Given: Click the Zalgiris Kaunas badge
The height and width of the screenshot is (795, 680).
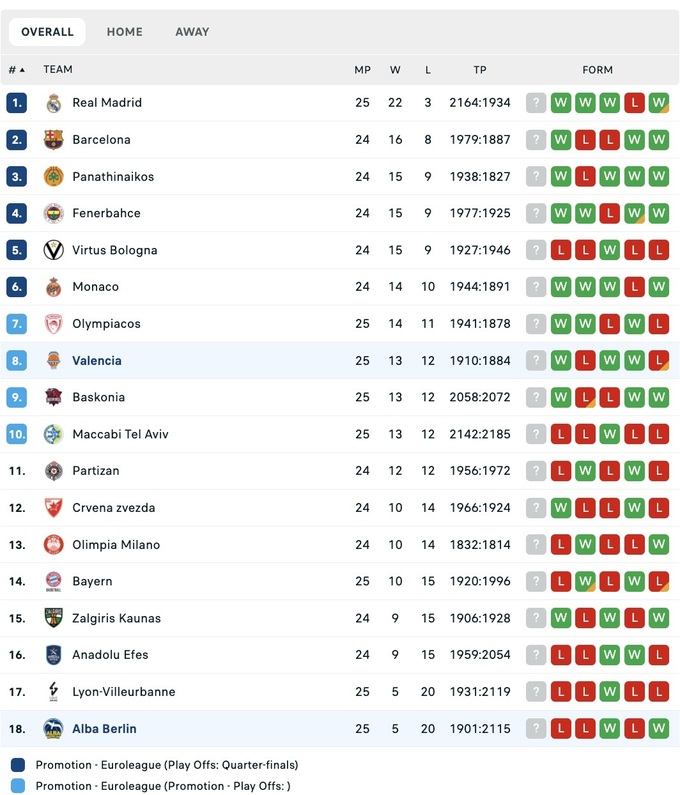Looking at the screenshot, I should click(x=54, y=618).
